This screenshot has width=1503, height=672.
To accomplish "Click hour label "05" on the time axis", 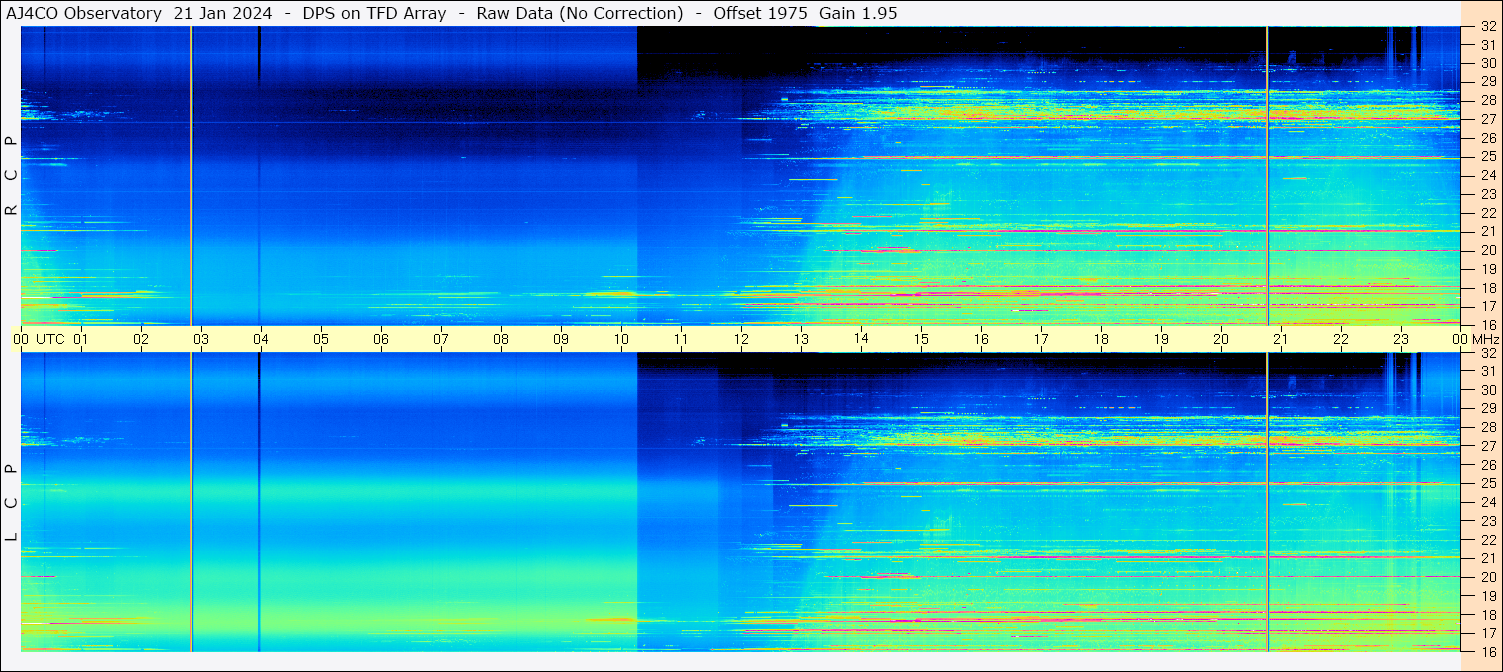I will [321, 339].
